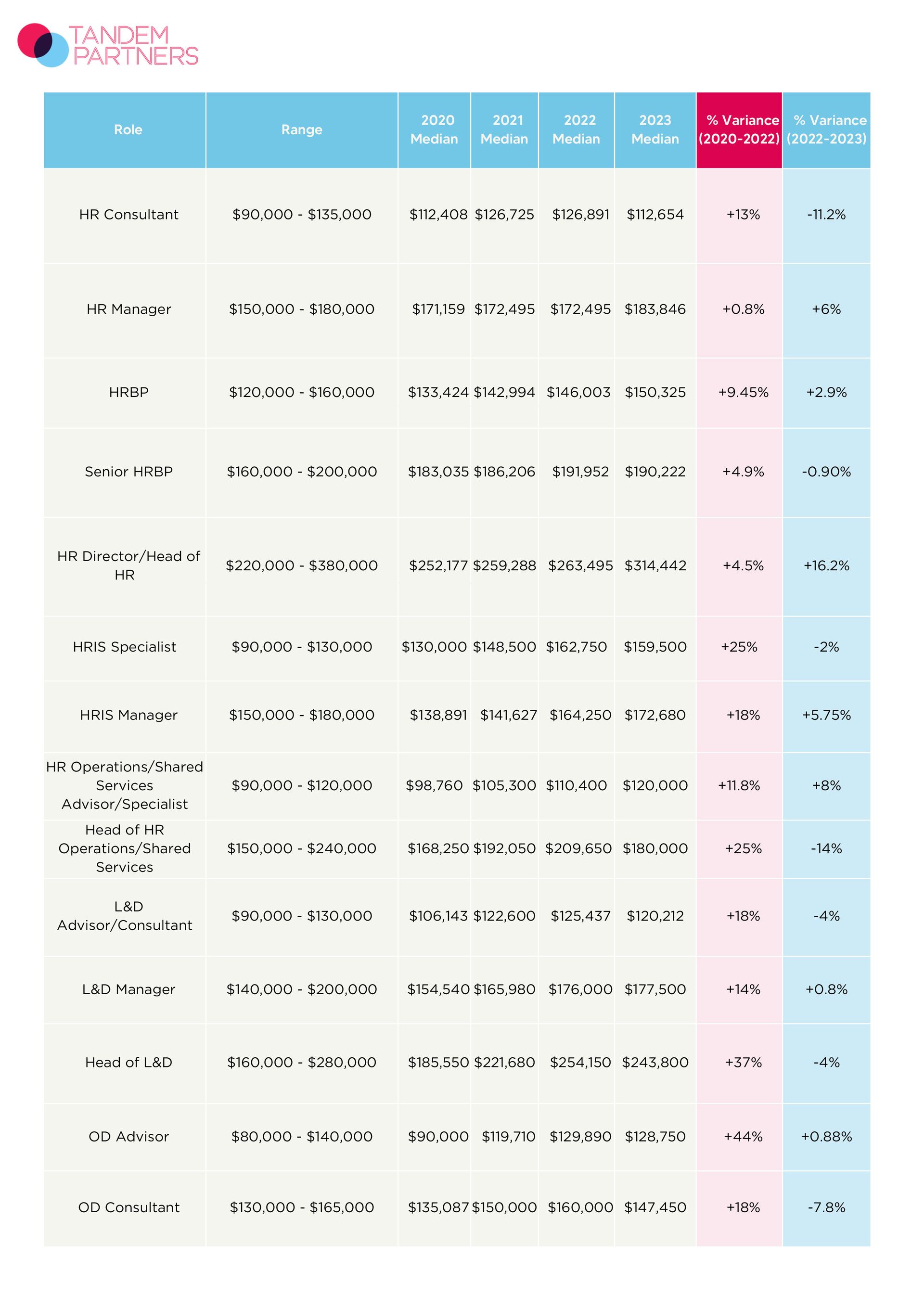Click L&D Advisor/Consultant role cell
The height and width of the screenshot is (1308, 924).
(x=125, y=916)
